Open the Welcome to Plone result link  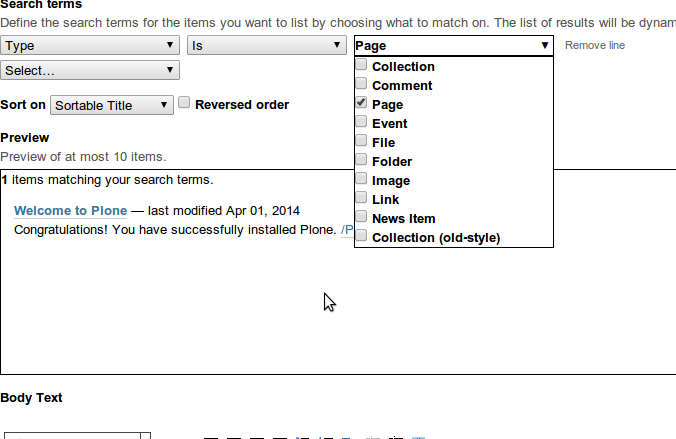coord(70,211)
